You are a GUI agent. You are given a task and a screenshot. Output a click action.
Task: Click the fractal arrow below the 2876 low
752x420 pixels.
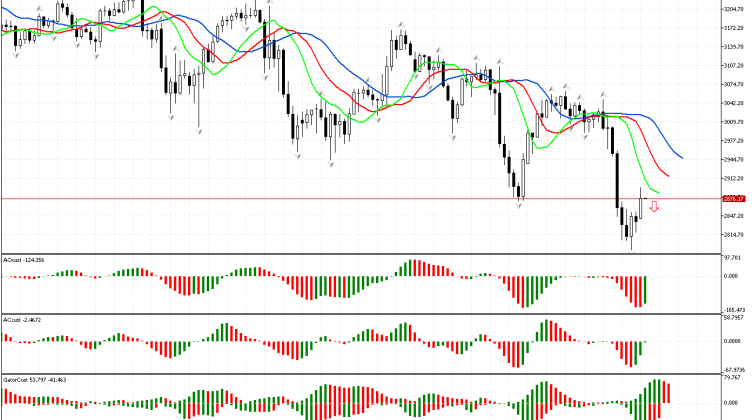[x=519, y=204]
